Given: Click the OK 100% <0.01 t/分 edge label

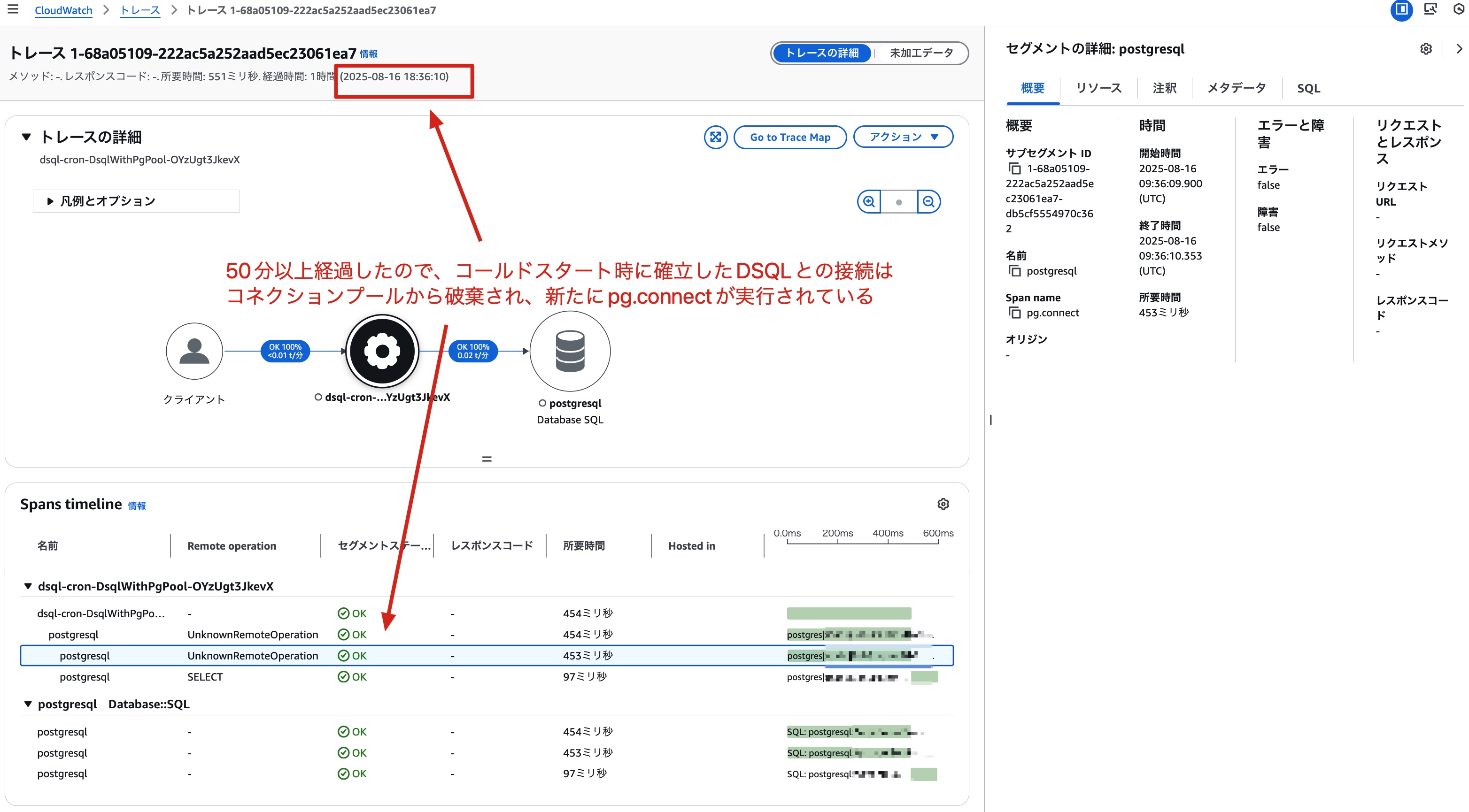Looking at the screenshot, I should 285,351.
